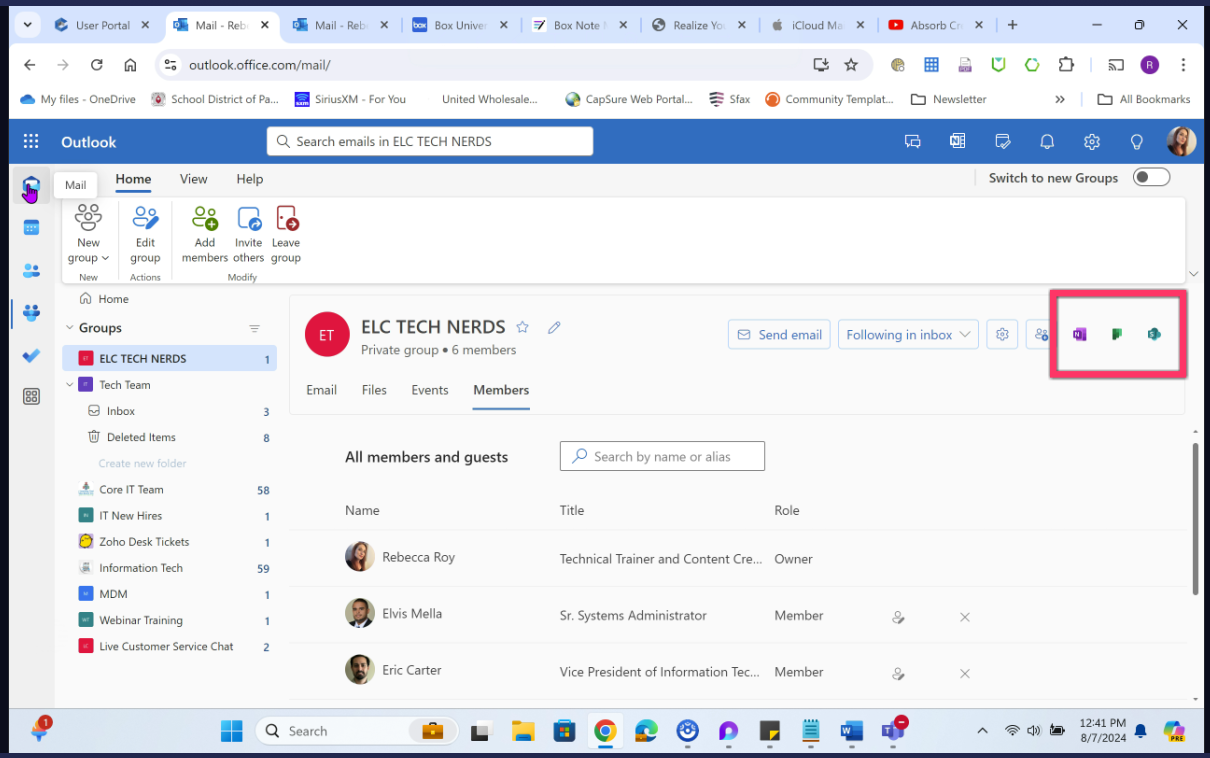Open Deleted Items under Tech Team
1210x758 pixels.
click(x=170, y=437)
